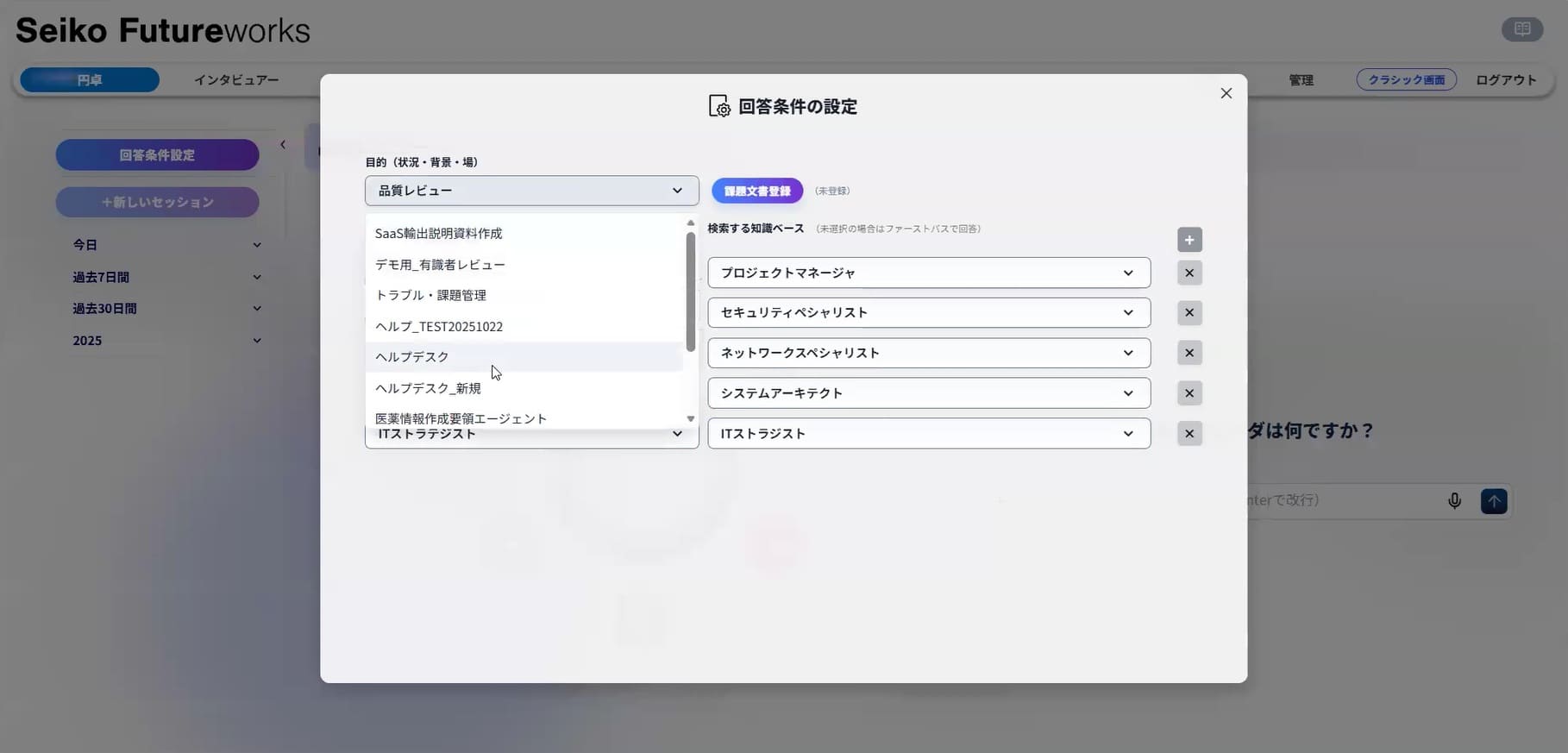Click the 課題文書登録 button
The height and width of the screenshot is (753, 1568).
point(756,191)
